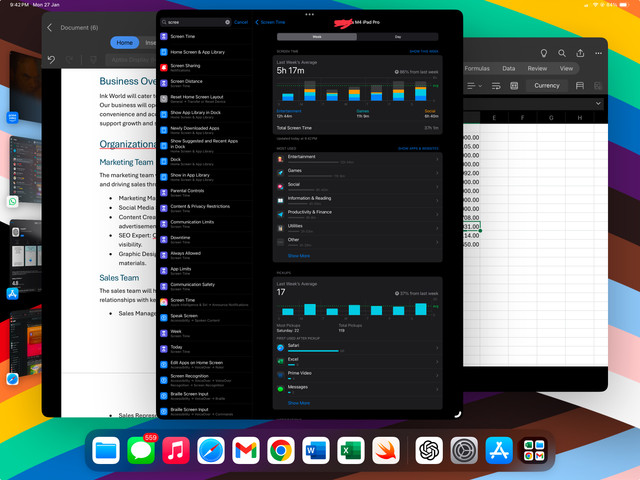Select Communication Safety search result
This screenshot has width=640, height=480.
(205, 287)
